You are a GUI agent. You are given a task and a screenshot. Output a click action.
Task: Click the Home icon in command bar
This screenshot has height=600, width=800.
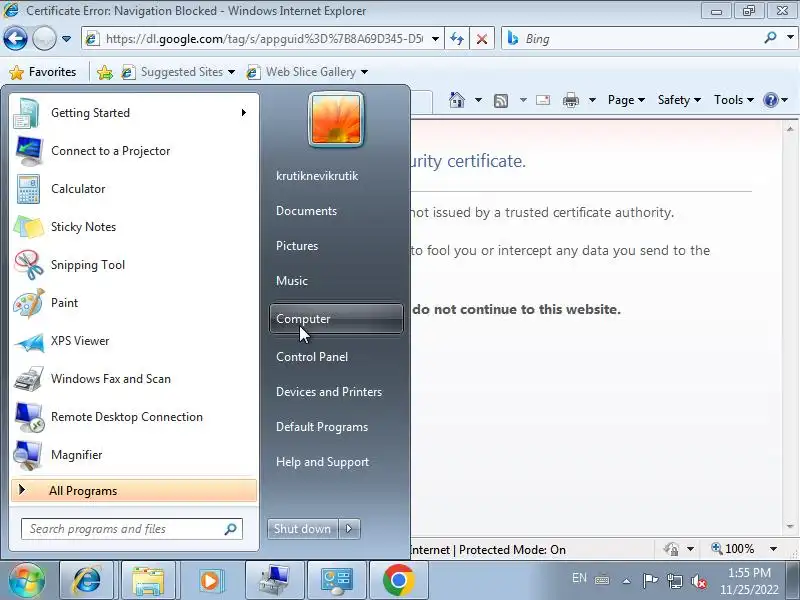click(457, 100)
